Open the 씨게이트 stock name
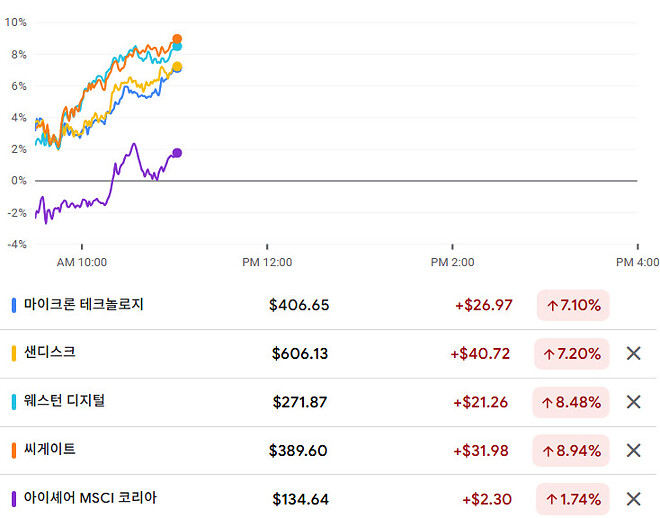Image resolution: width=660 pixels, height=518 pixels. pyautogui.click(x=50, y=449)
